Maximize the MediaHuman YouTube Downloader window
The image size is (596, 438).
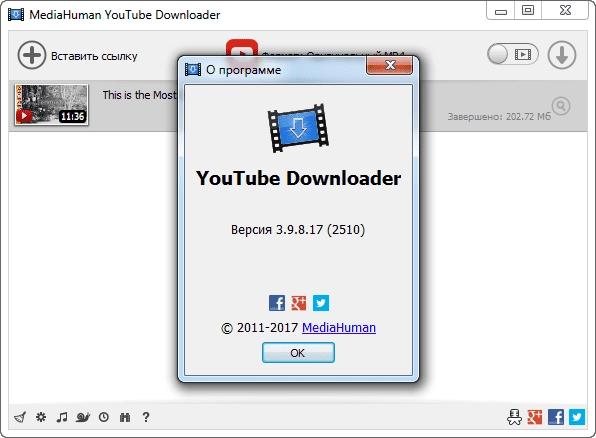coord(528,11)
